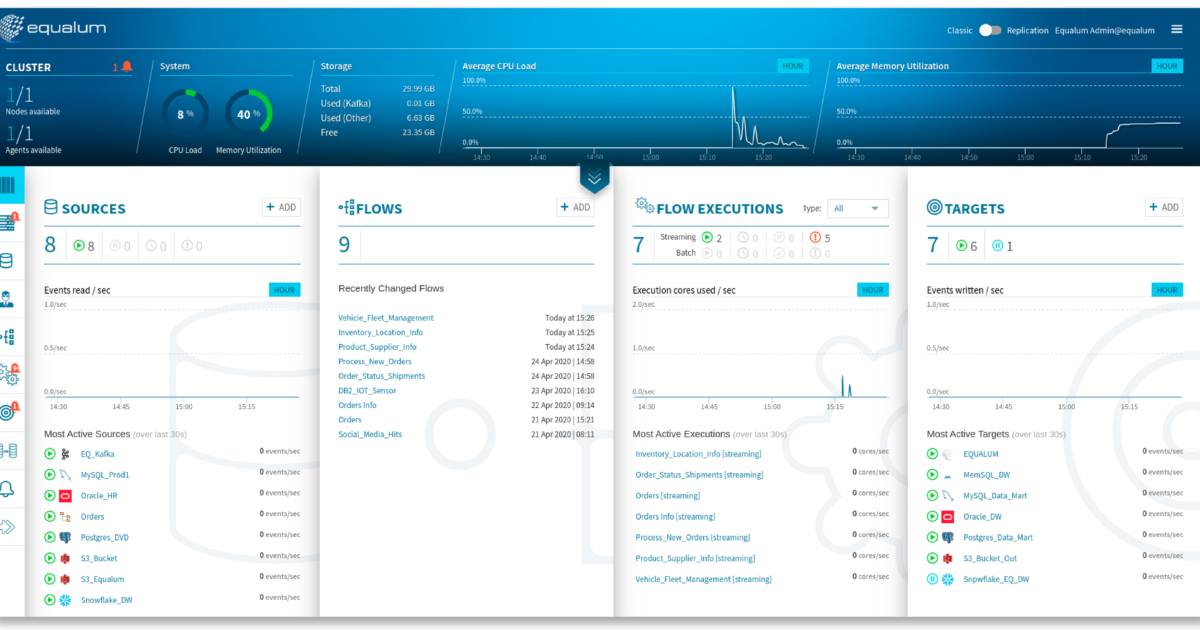Screen dimensions: 1200x630
Task: Open the sources database sidebar icon
Action: pos(7,261)
